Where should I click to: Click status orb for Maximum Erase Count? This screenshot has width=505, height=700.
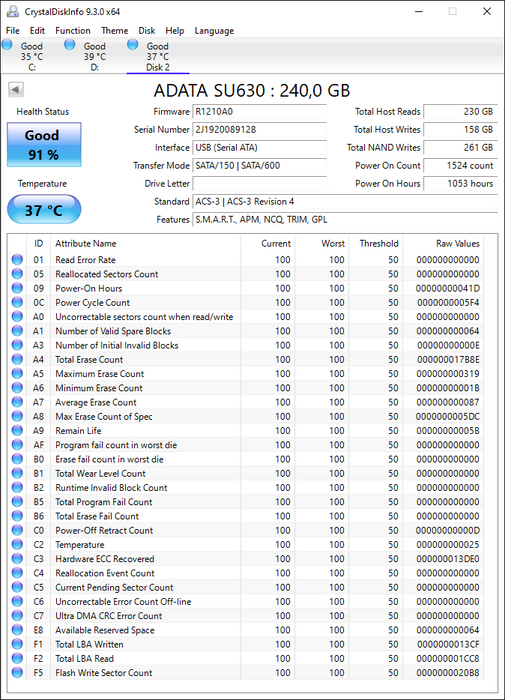pyautogui.click(x=17, y=374)
